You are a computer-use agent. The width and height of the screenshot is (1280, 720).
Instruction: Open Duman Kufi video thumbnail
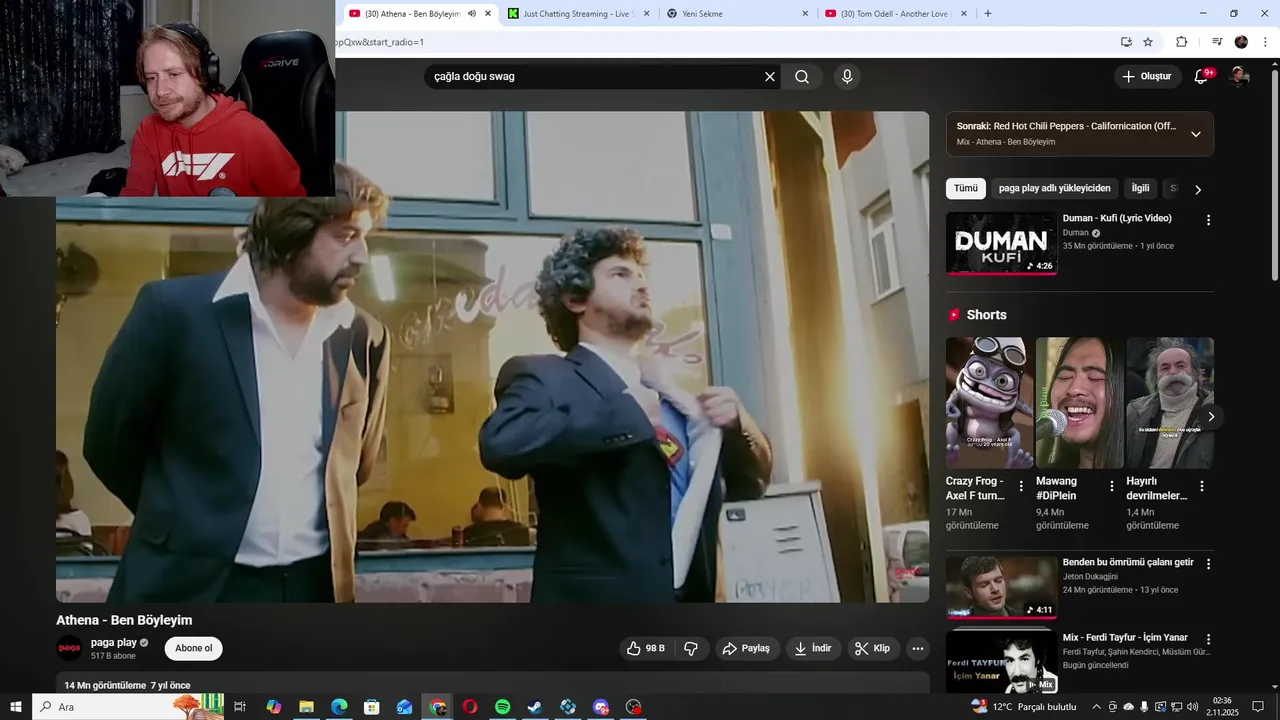pyautogui.click(x=1001, y=243)
